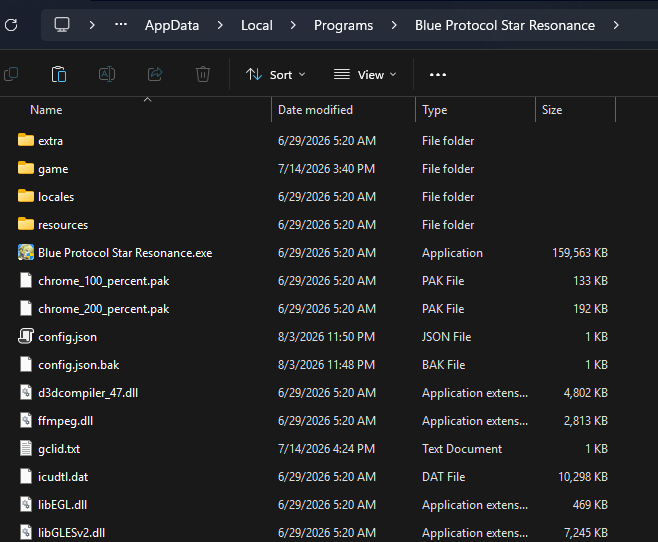Click the type 'Application' in the exe row
This screenshot has width=658, height=542.
(x=452, y=253)
